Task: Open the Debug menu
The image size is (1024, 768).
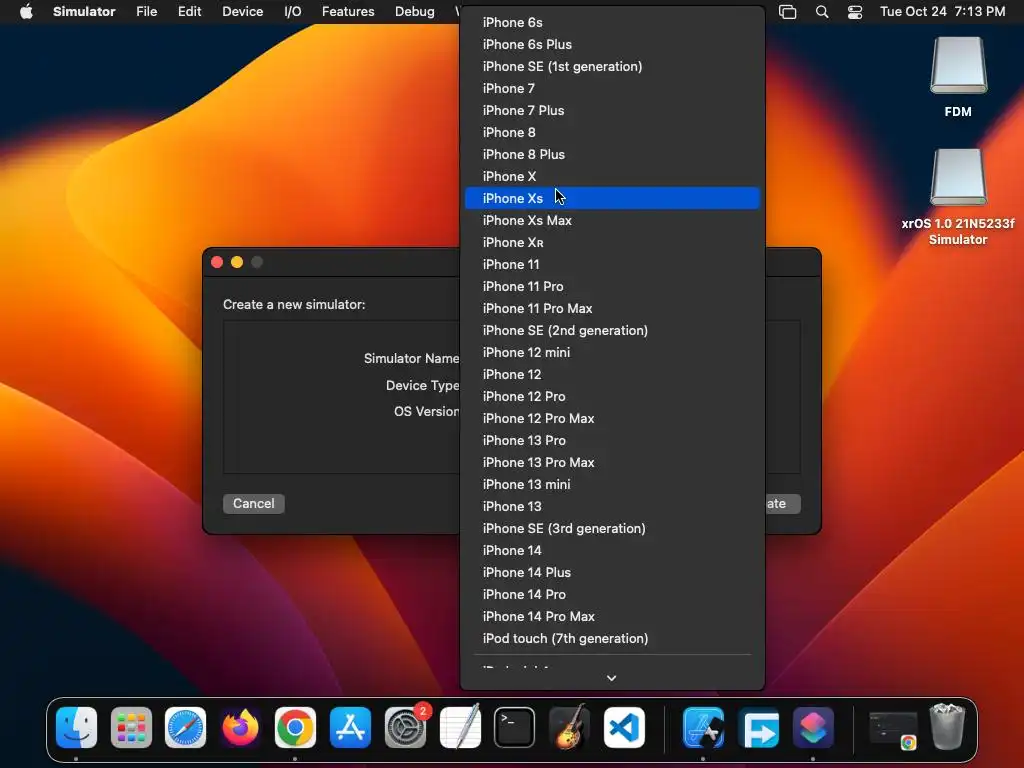Action: click(x=415, y=12)
